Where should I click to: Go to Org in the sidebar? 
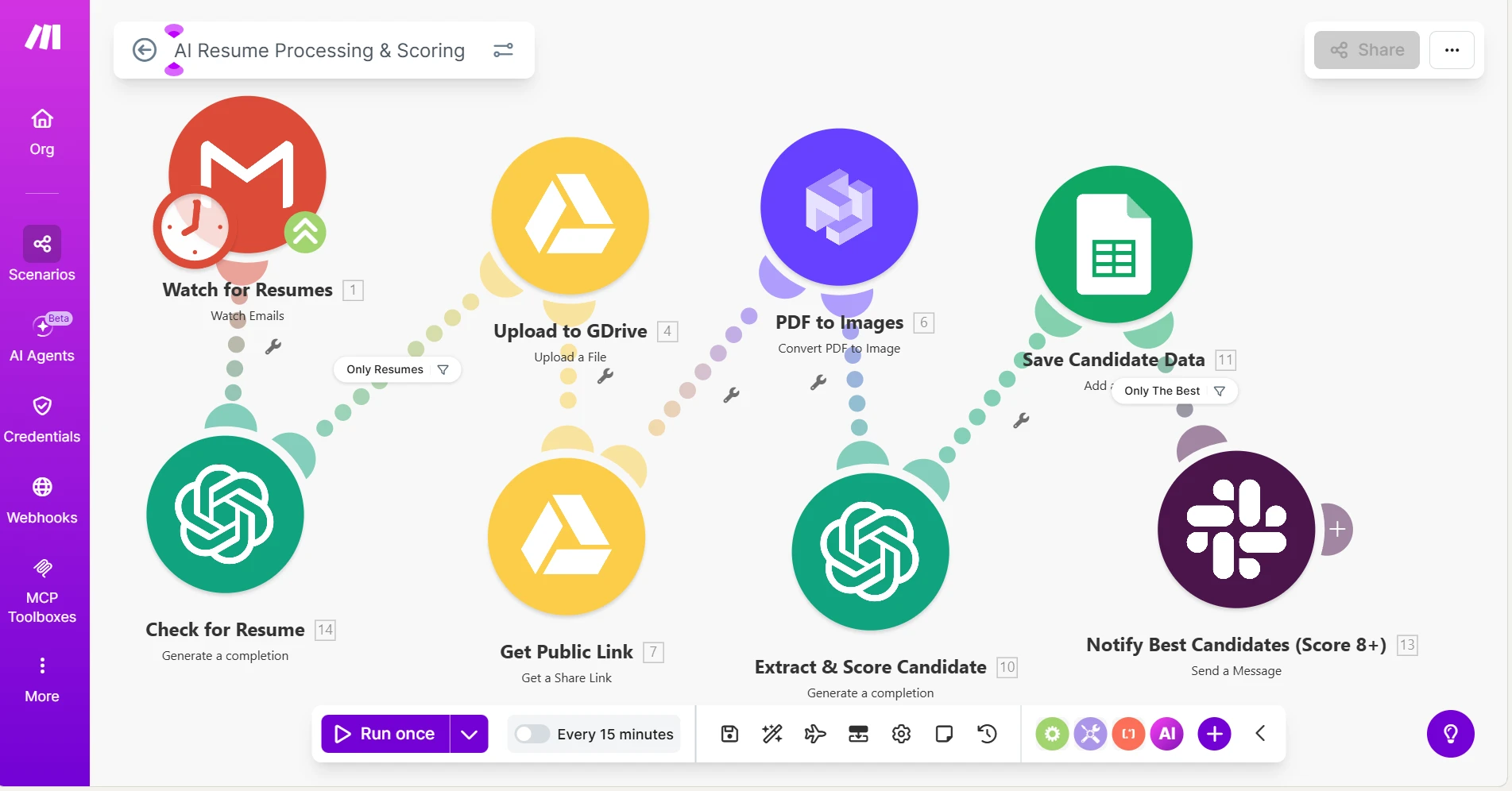(42, 133)
